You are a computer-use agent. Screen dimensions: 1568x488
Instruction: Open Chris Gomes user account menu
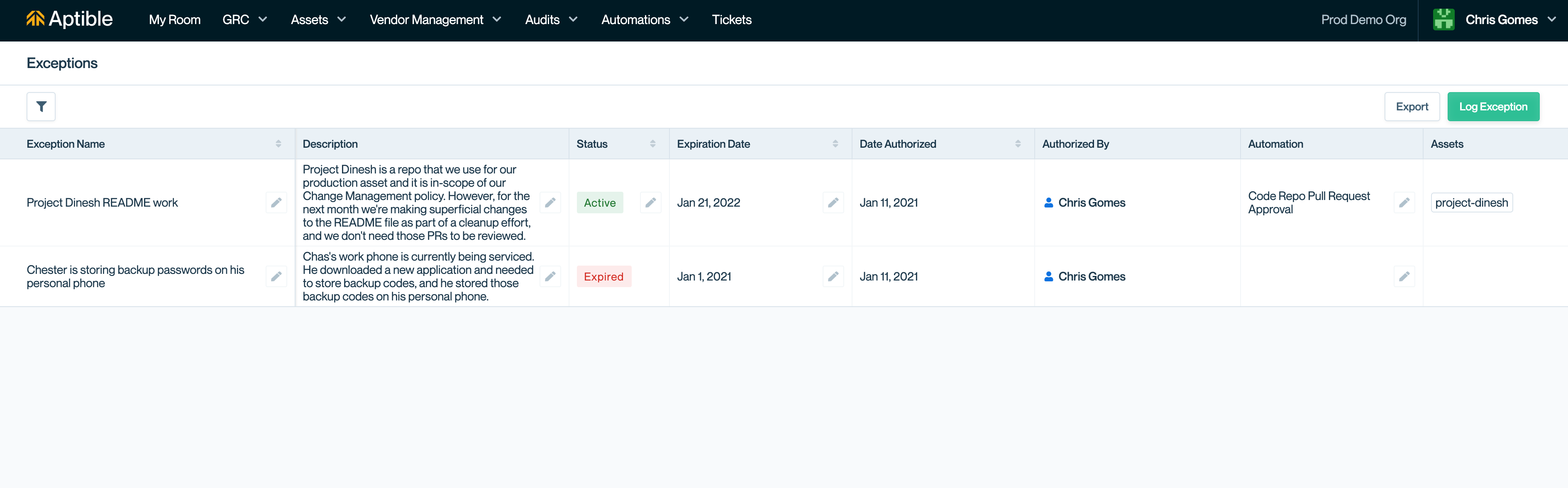point(1501,20)
